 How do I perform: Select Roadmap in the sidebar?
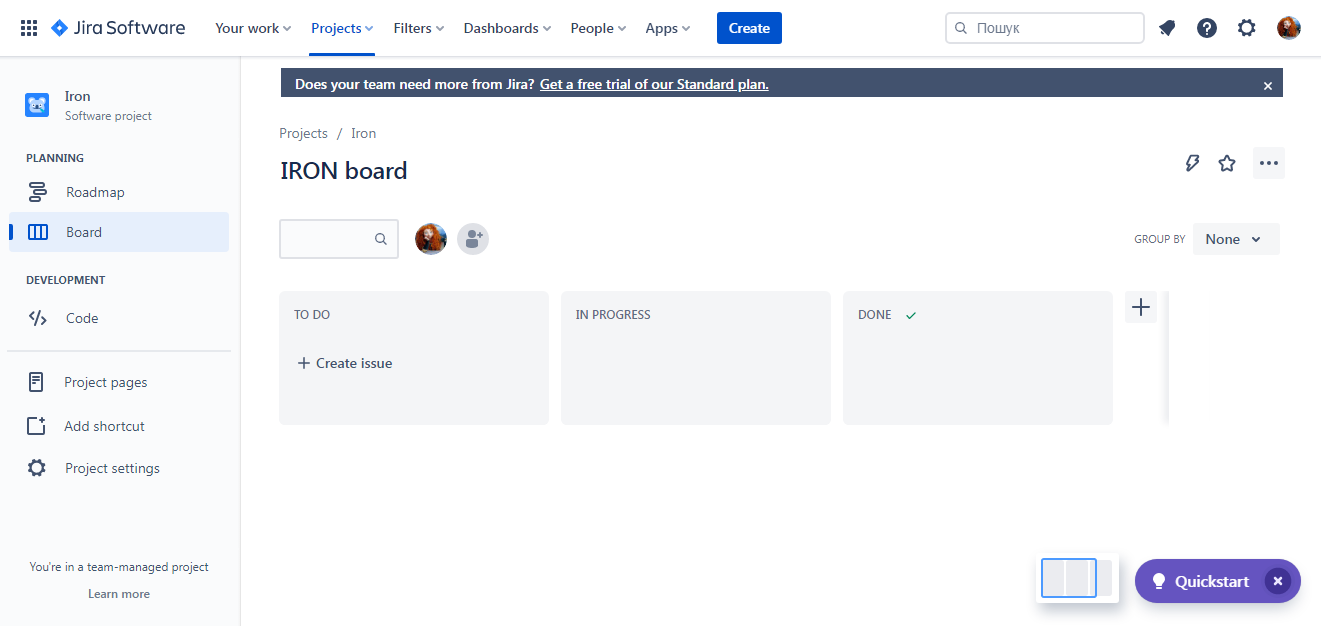(119, 192)
